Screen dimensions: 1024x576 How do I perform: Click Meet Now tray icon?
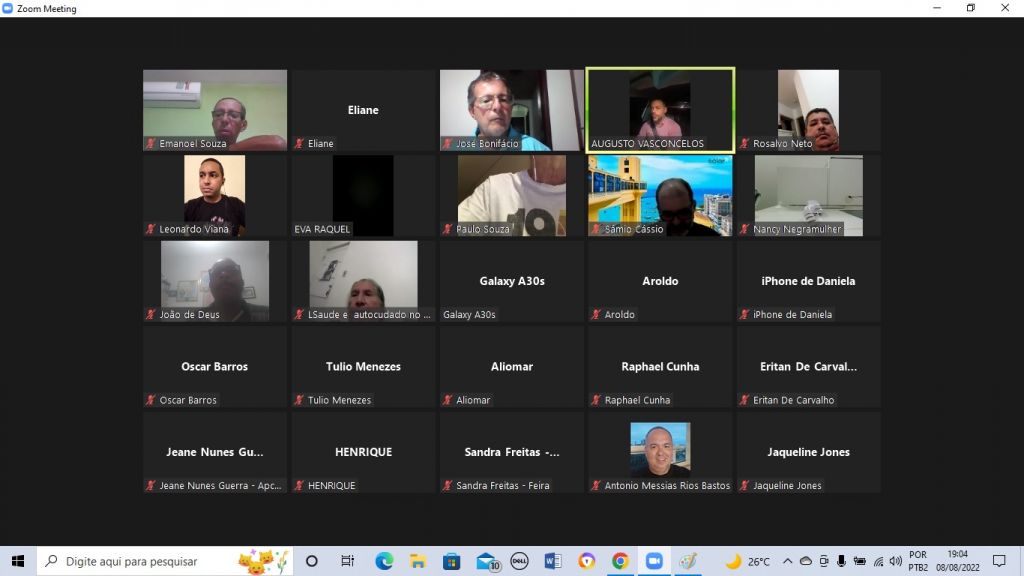[x=824, y=561]
